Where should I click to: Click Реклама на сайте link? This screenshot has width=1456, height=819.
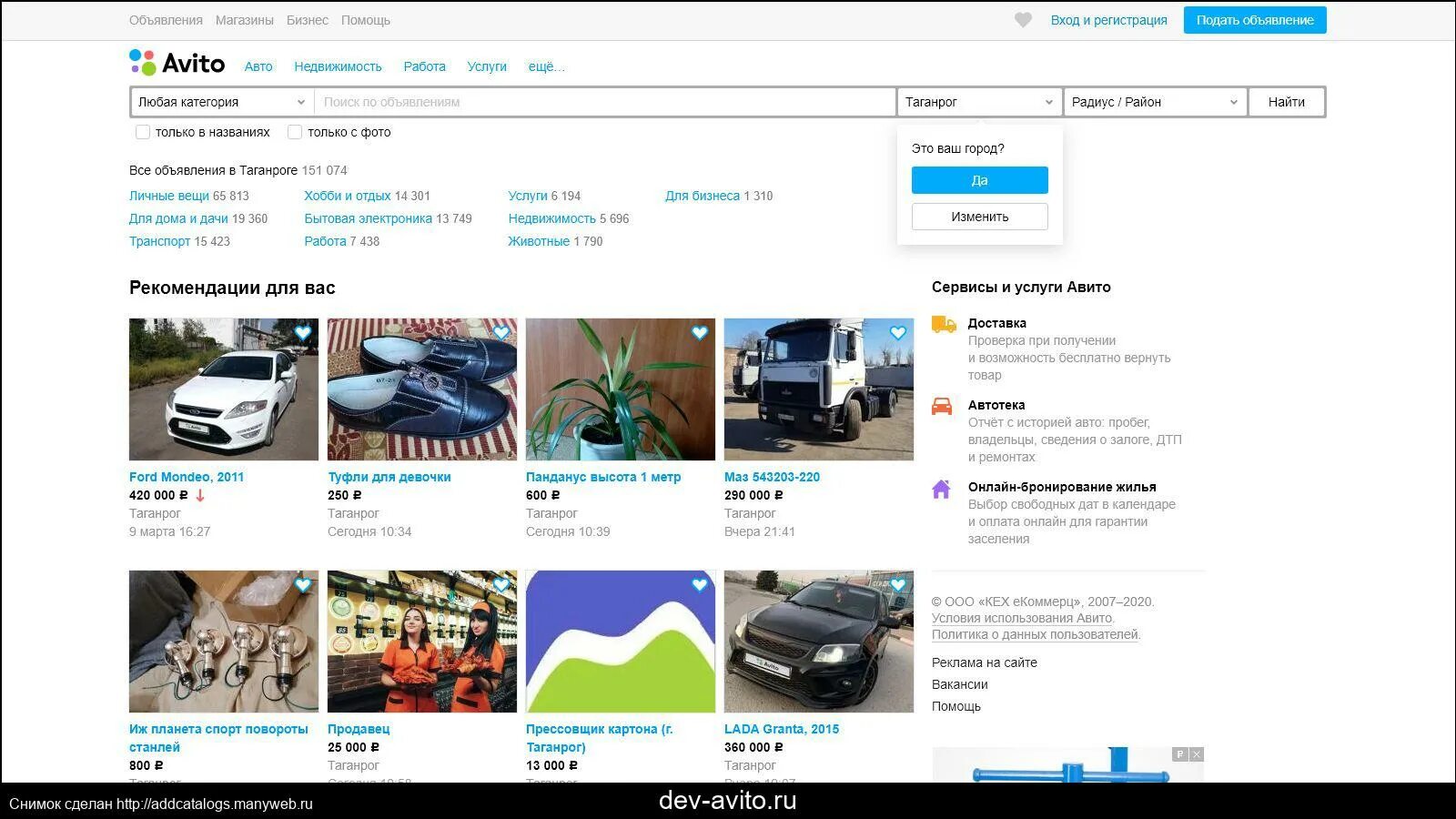point(985,662)
